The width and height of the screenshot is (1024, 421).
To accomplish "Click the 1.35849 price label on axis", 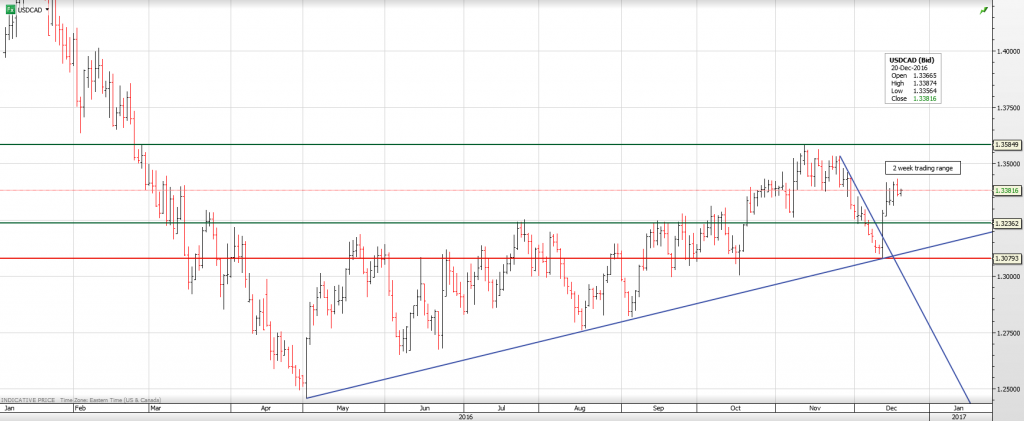I will click(1006, 145).
